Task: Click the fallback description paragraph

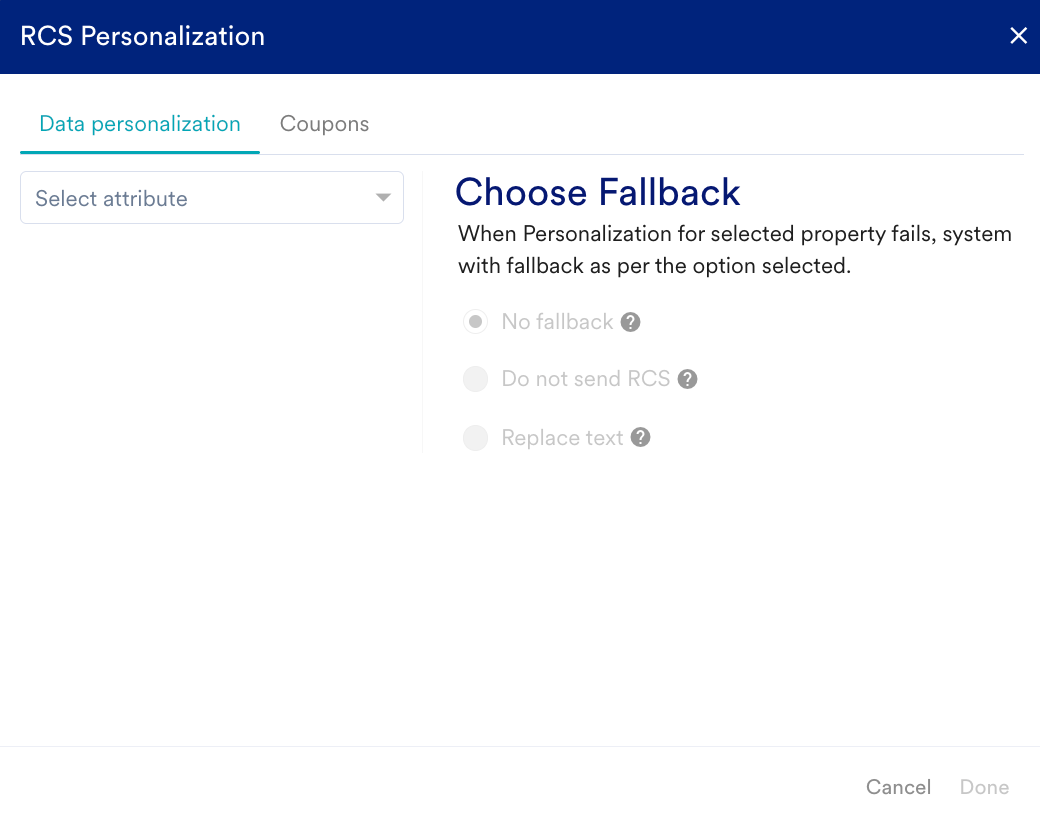Action: tap(735, 250)
